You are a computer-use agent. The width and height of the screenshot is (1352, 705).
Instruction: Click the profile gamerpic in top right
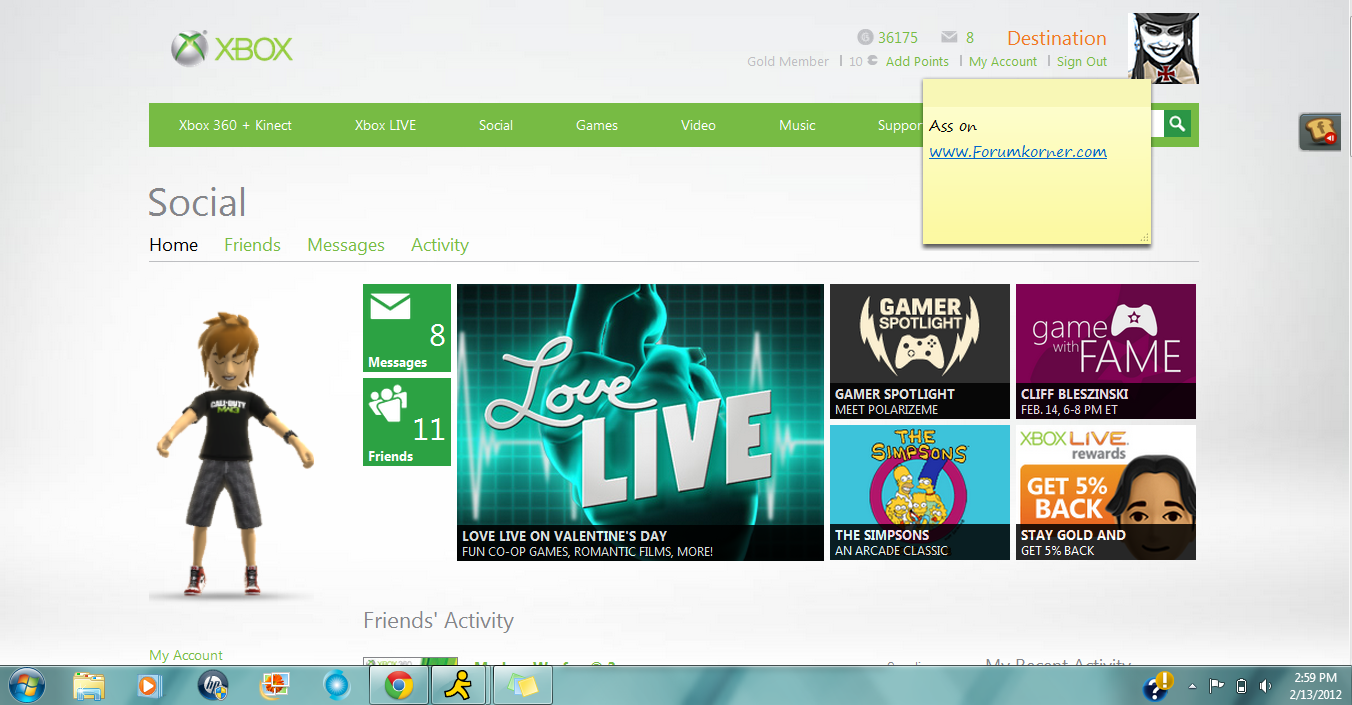coord(1163,47)
